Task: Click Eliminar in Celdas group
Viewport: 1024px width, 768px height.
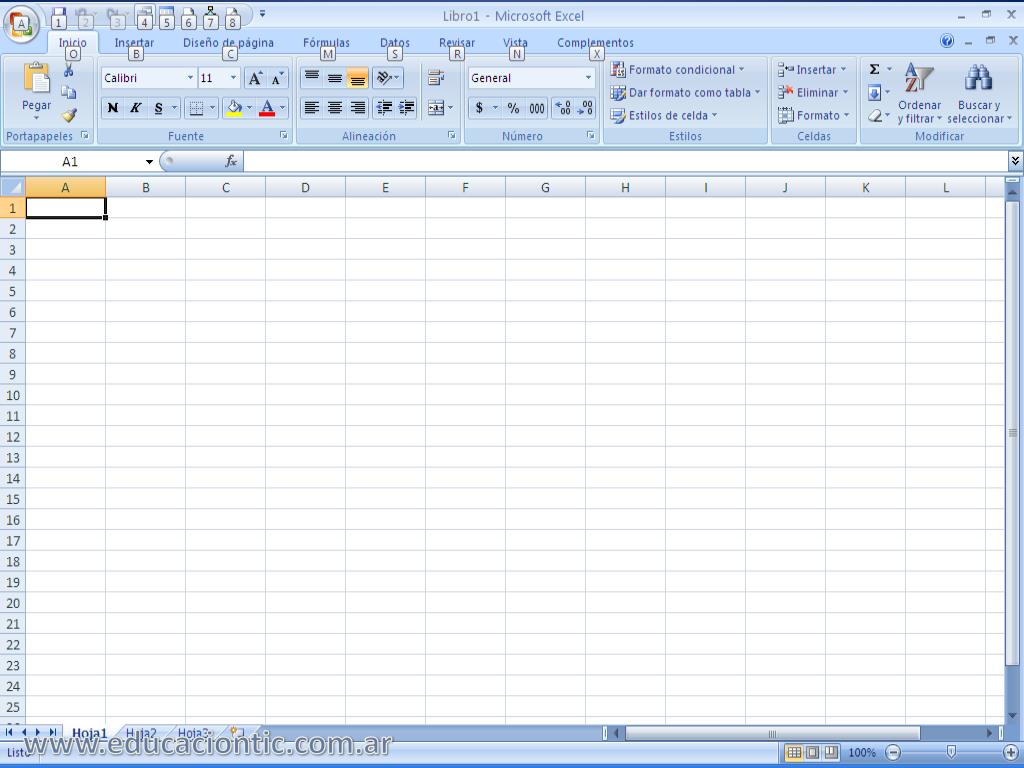Action: pyautogui.click(x=813, y=93)
